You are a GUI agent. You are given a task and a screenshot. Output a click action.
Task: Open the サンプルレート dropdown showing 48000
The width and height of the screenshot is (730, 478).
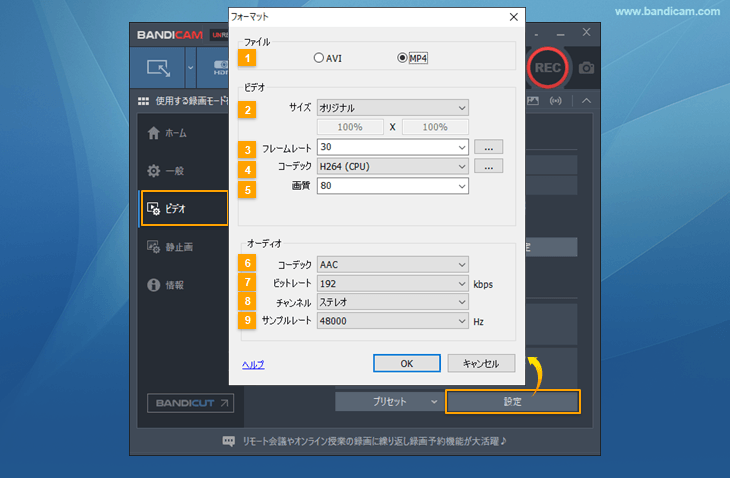coord(392,321)
